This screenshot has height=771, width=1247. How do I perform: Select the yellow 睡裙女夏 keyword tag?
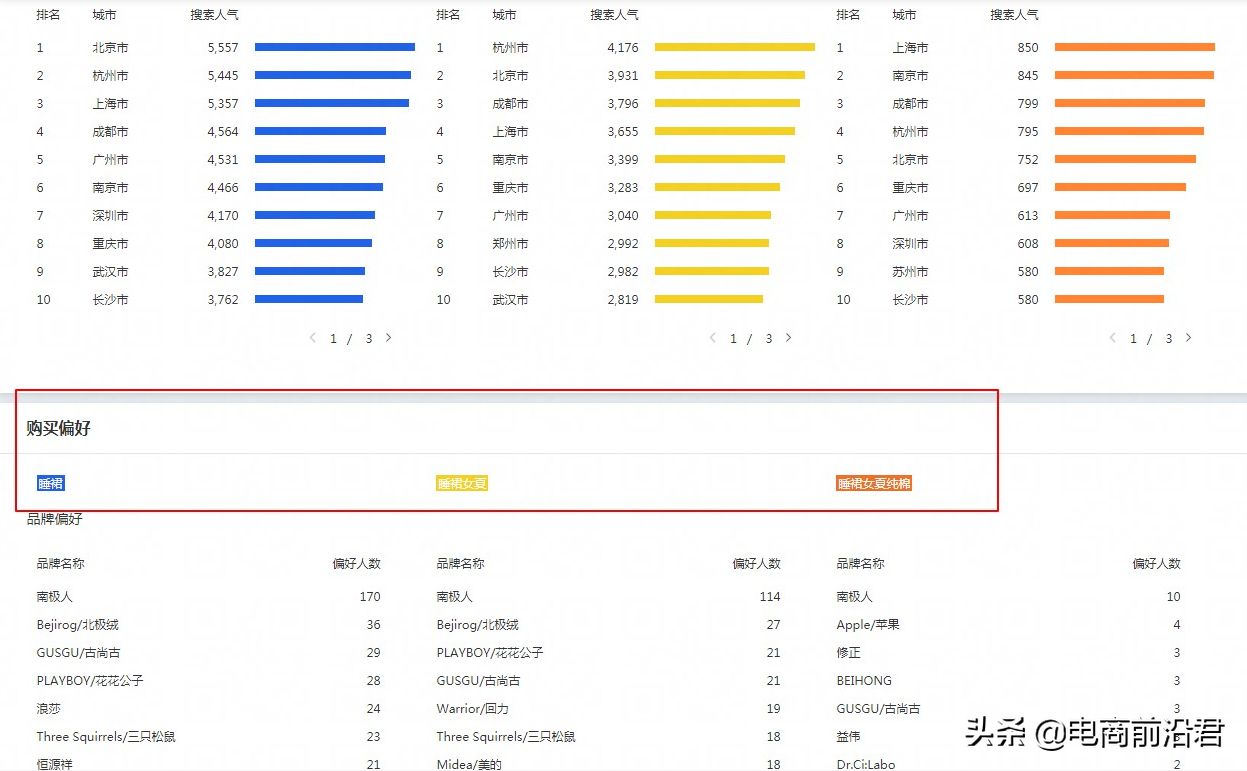[462, 483]
